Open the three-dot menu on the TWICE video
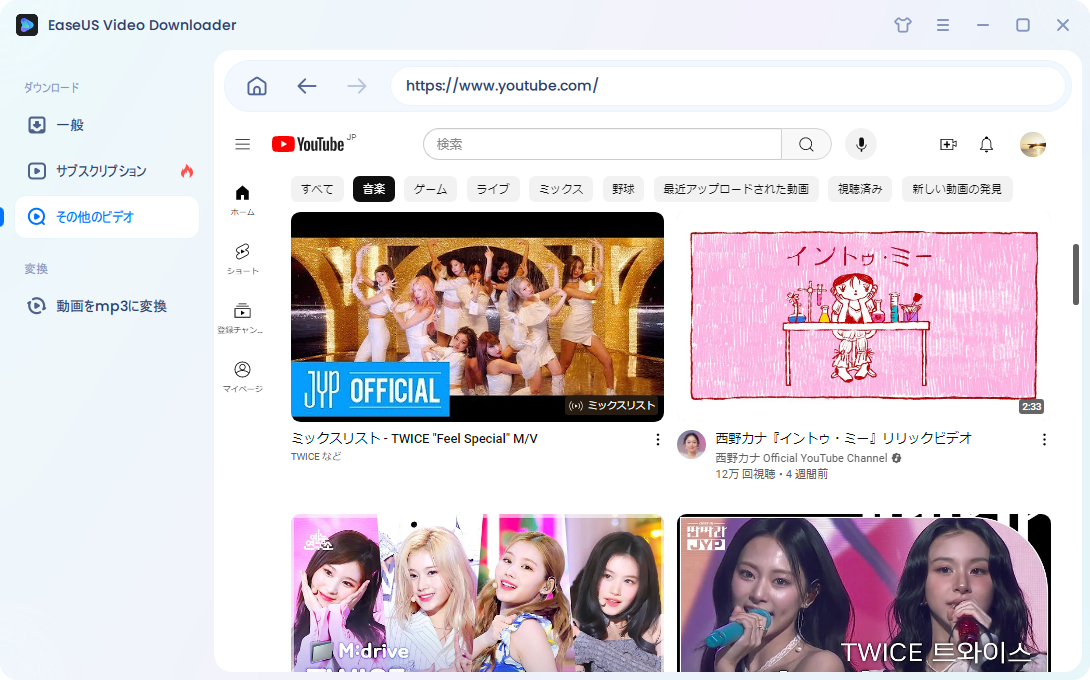The width and height of the screenshot is (1090, 680). [x=657, y=439]
